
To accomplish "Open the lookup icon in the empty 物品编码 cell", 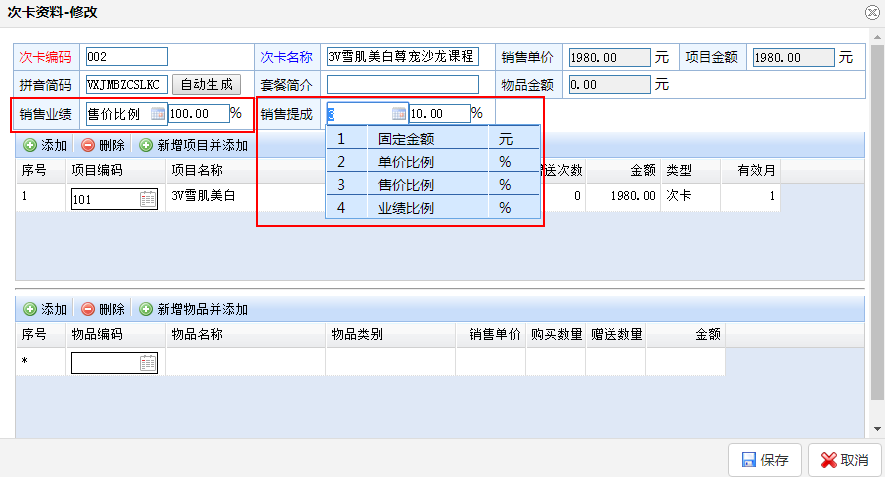I will [148, 363].
